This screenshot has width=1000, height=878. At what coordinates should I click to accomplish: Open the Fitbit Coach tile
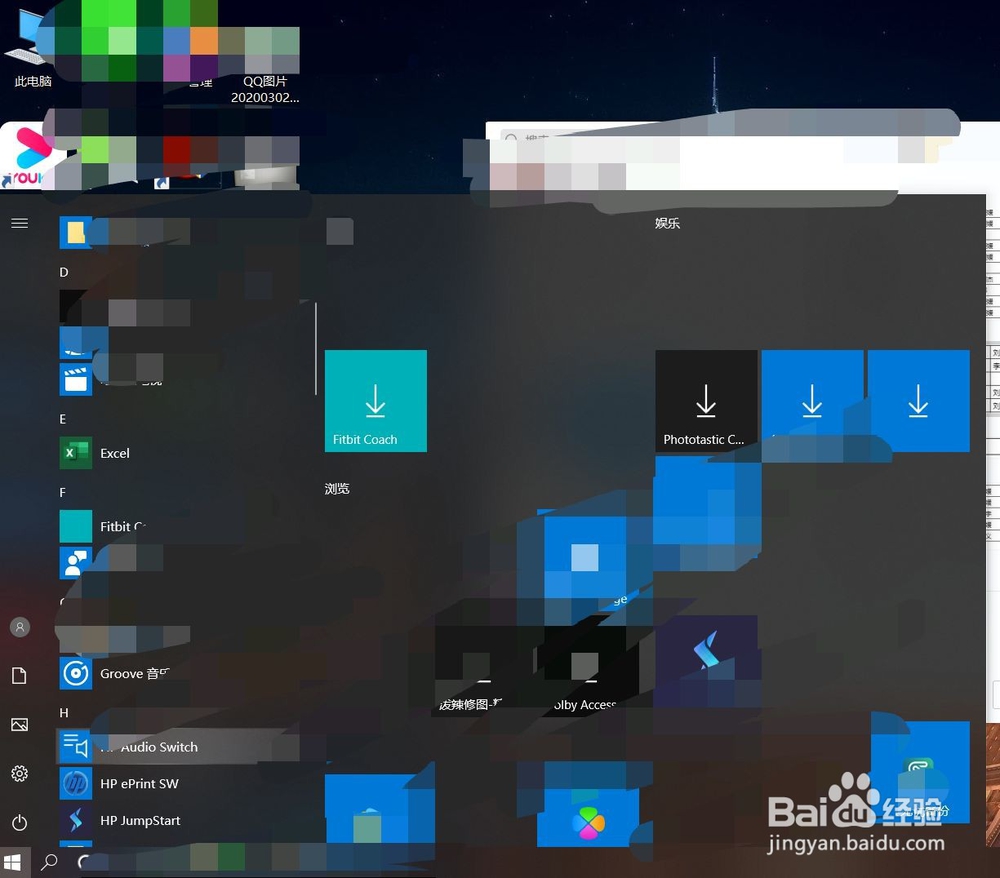tap(376, 400)
